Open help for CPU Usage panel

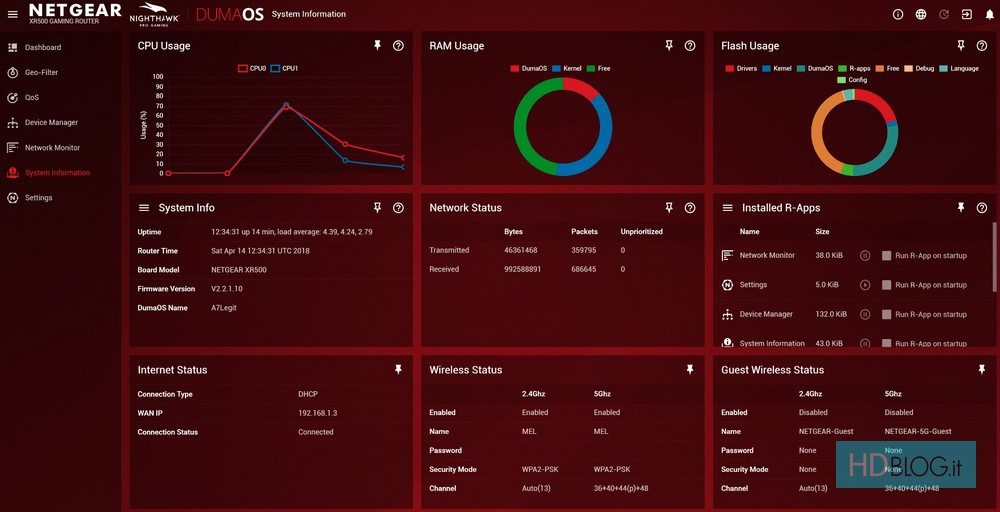399,46
